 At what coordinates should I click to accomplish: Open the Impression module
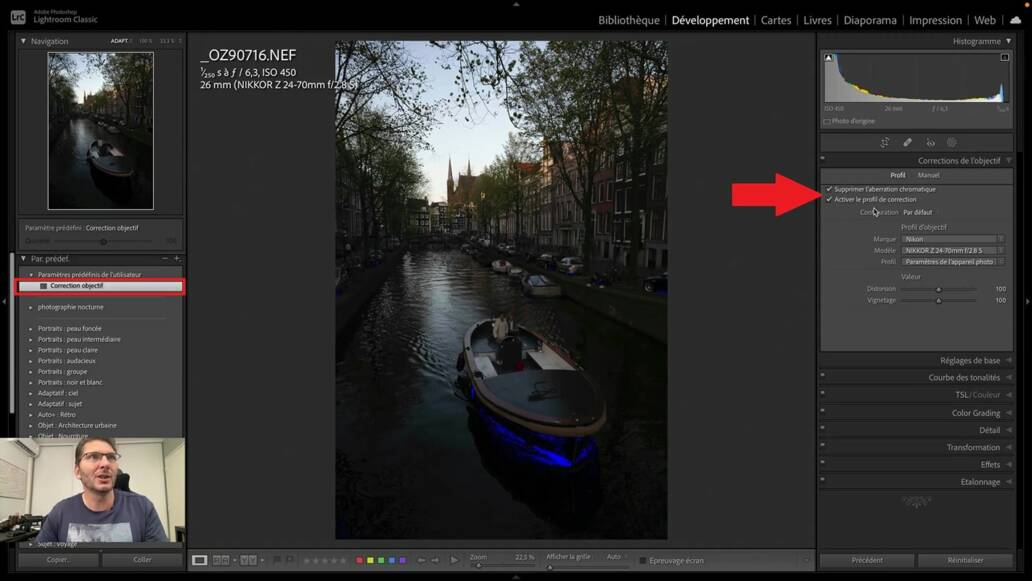pyautogui.click(x=935, y=20)
